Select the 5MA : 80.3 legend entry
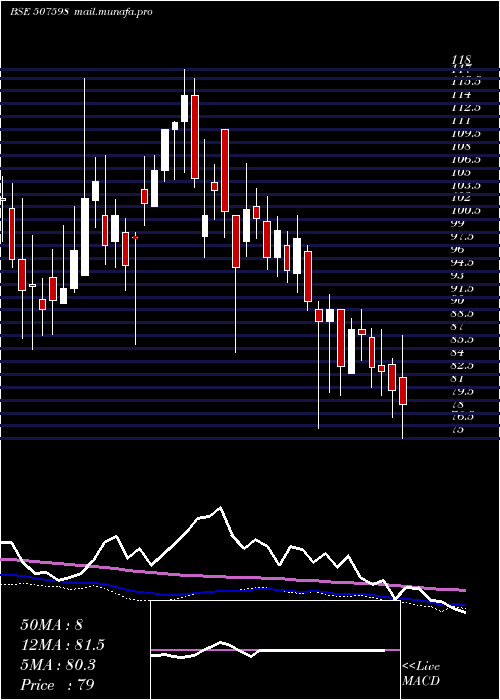Viewport: 500px width, 700px height. [58, 665]
